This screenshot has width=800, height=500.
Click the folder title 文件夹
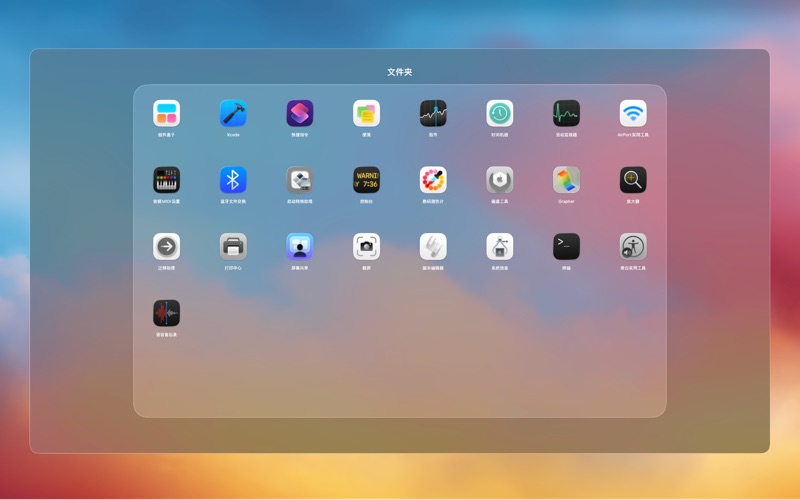point(399,72)
